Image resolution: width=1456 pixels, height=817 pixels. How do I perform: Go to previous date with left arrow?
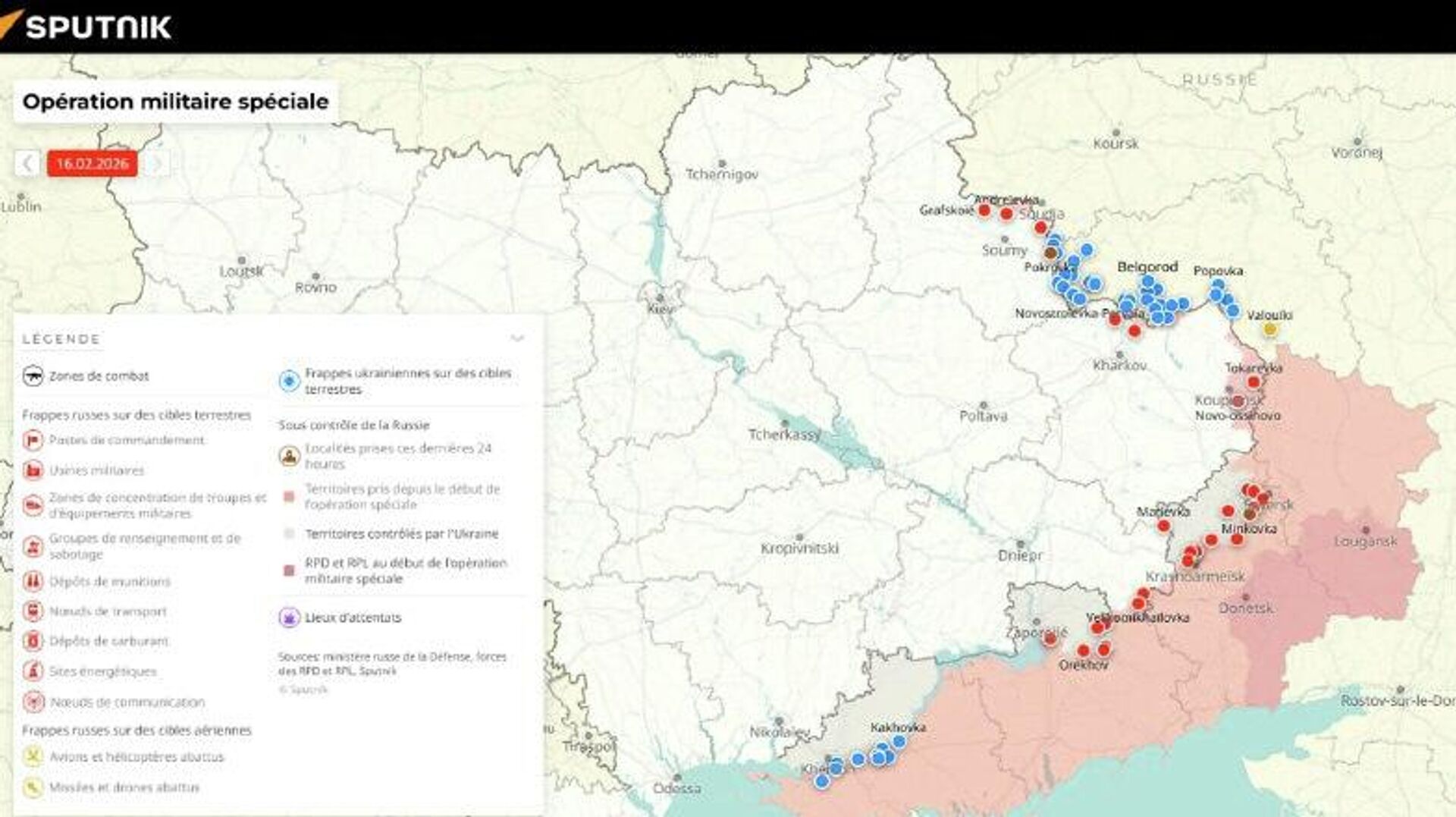27,163
